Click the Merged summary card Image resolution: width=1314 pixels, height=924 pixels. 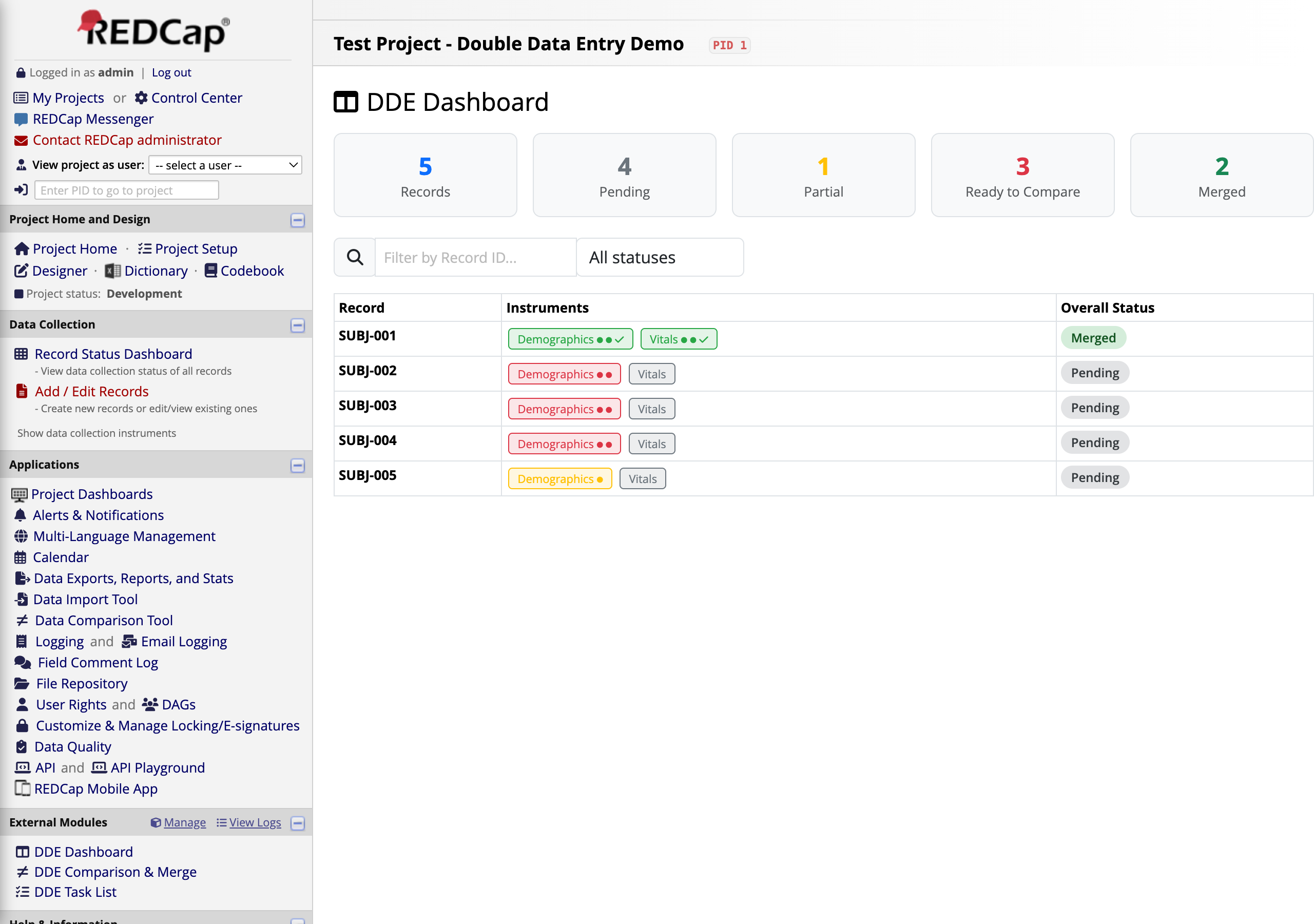pyautogui.click(x=1221, y=175)
